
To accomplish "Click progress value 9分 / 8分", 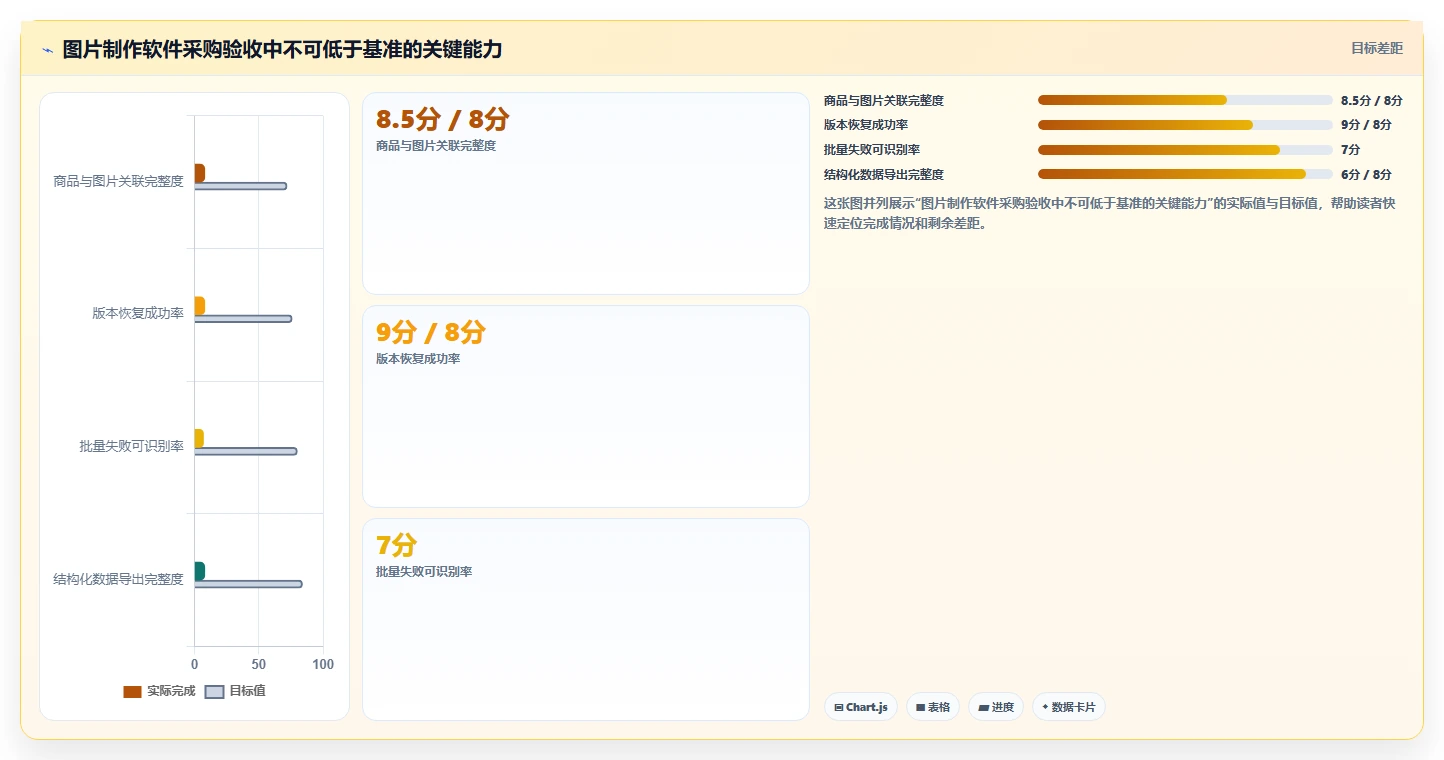I will coord(1366,125).
